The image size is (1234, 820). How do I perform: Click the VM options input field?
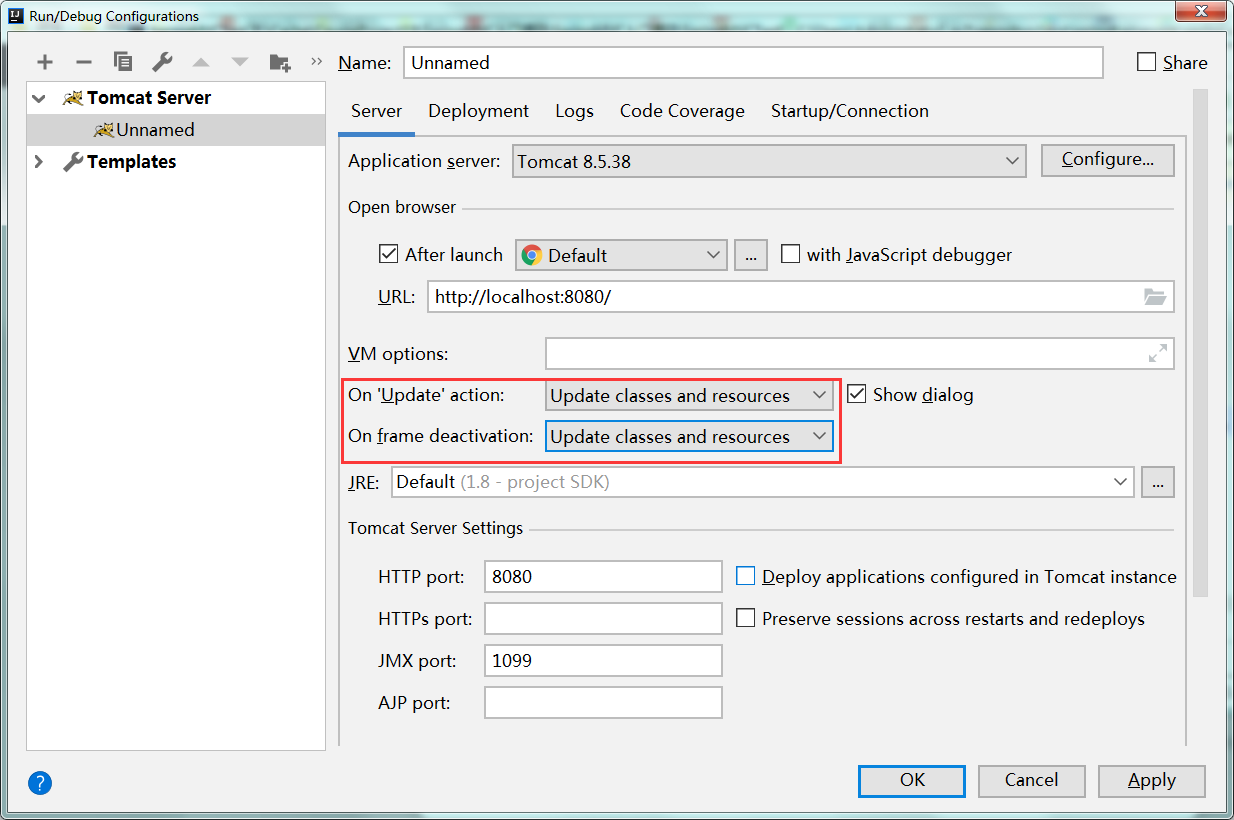pos(859,353)
